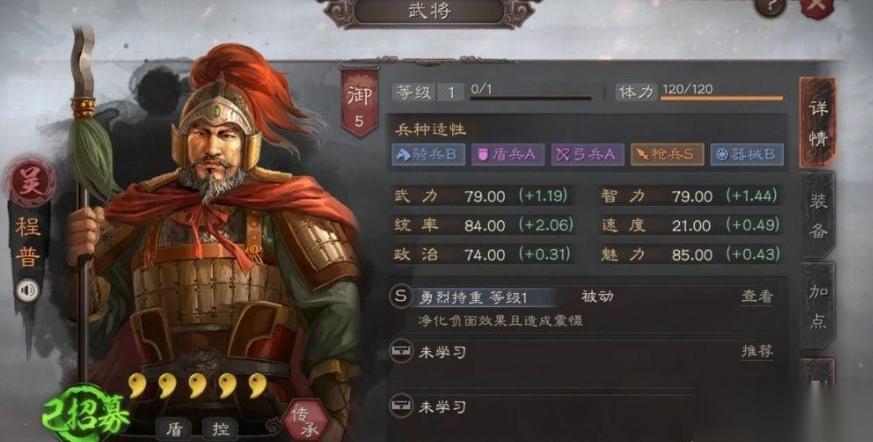
Task: Click the 吴 faction emblem
Action: [30, 181]
